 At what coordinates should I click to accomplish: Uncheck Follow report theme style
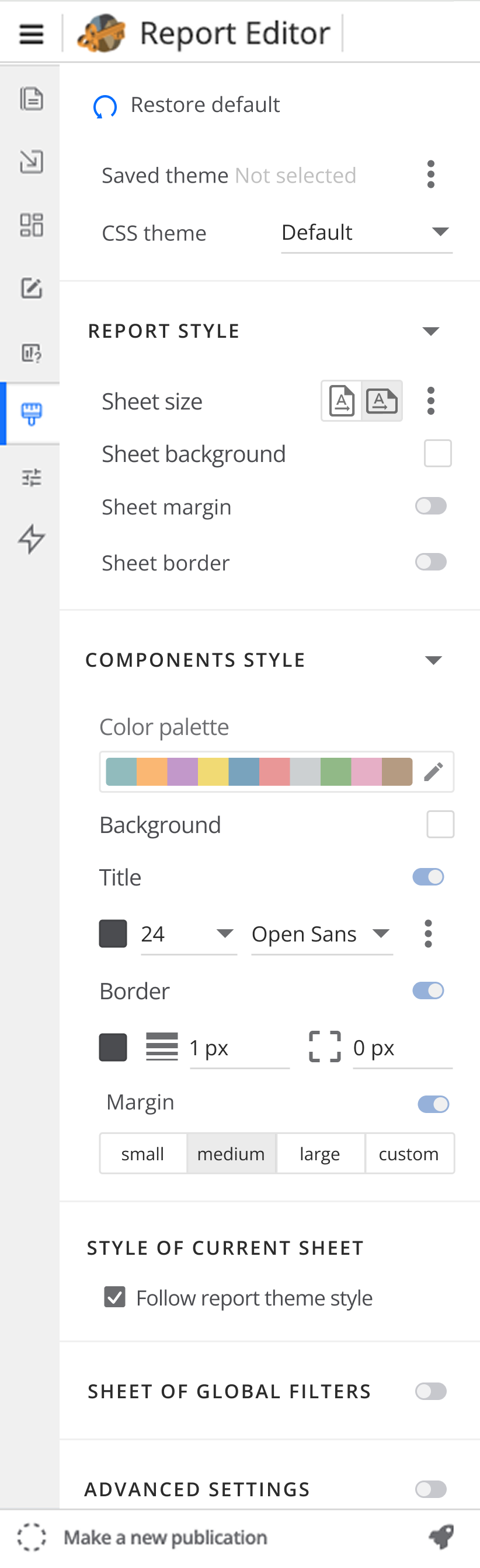pos(114,1297)
